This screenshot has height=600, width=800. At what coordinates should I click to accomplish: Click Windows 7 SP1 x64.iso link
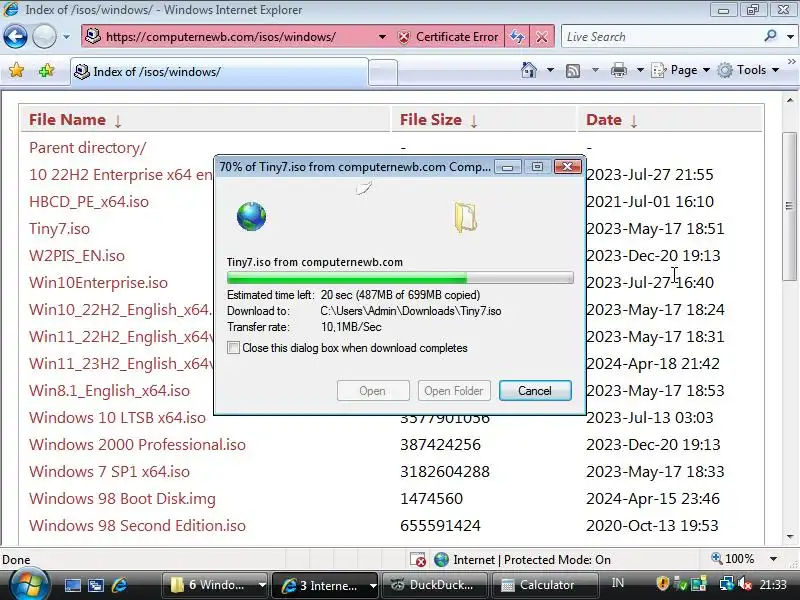point(109,472)
